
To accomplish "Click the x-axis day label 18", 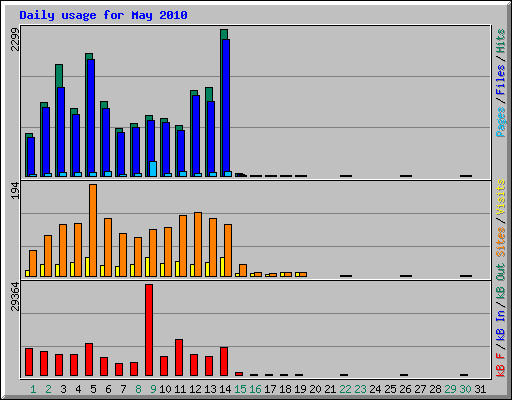I will pyautogui.click(x=285, y=389).
